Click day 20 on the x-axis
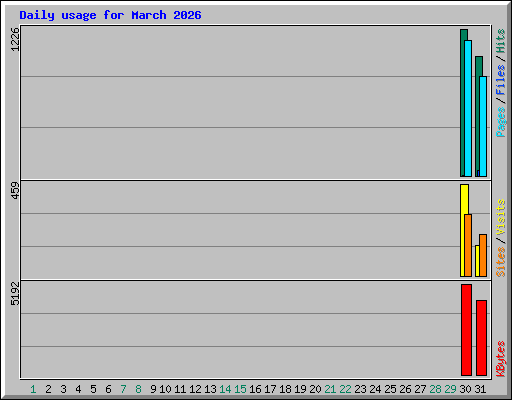 pyautogui.click(x=315, y=389)
